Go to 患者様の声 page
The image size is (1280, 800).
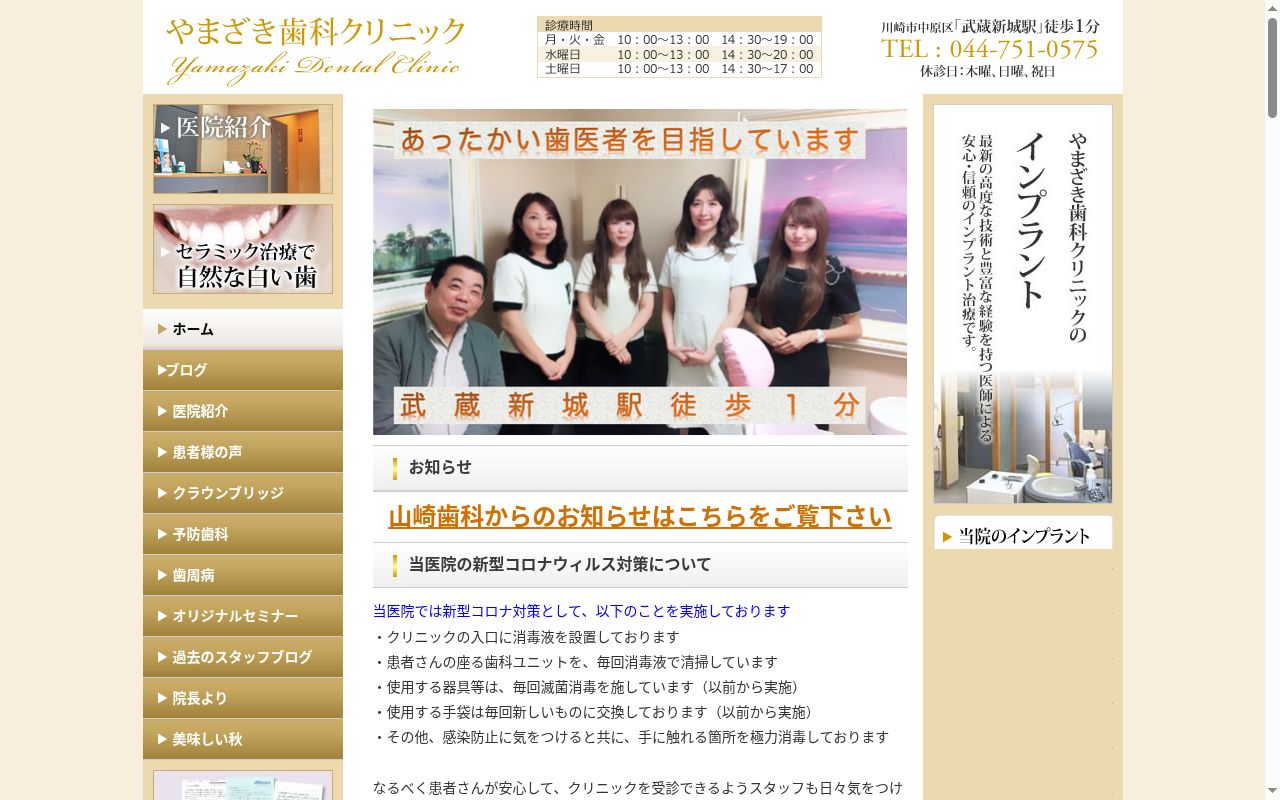[243, 452]
